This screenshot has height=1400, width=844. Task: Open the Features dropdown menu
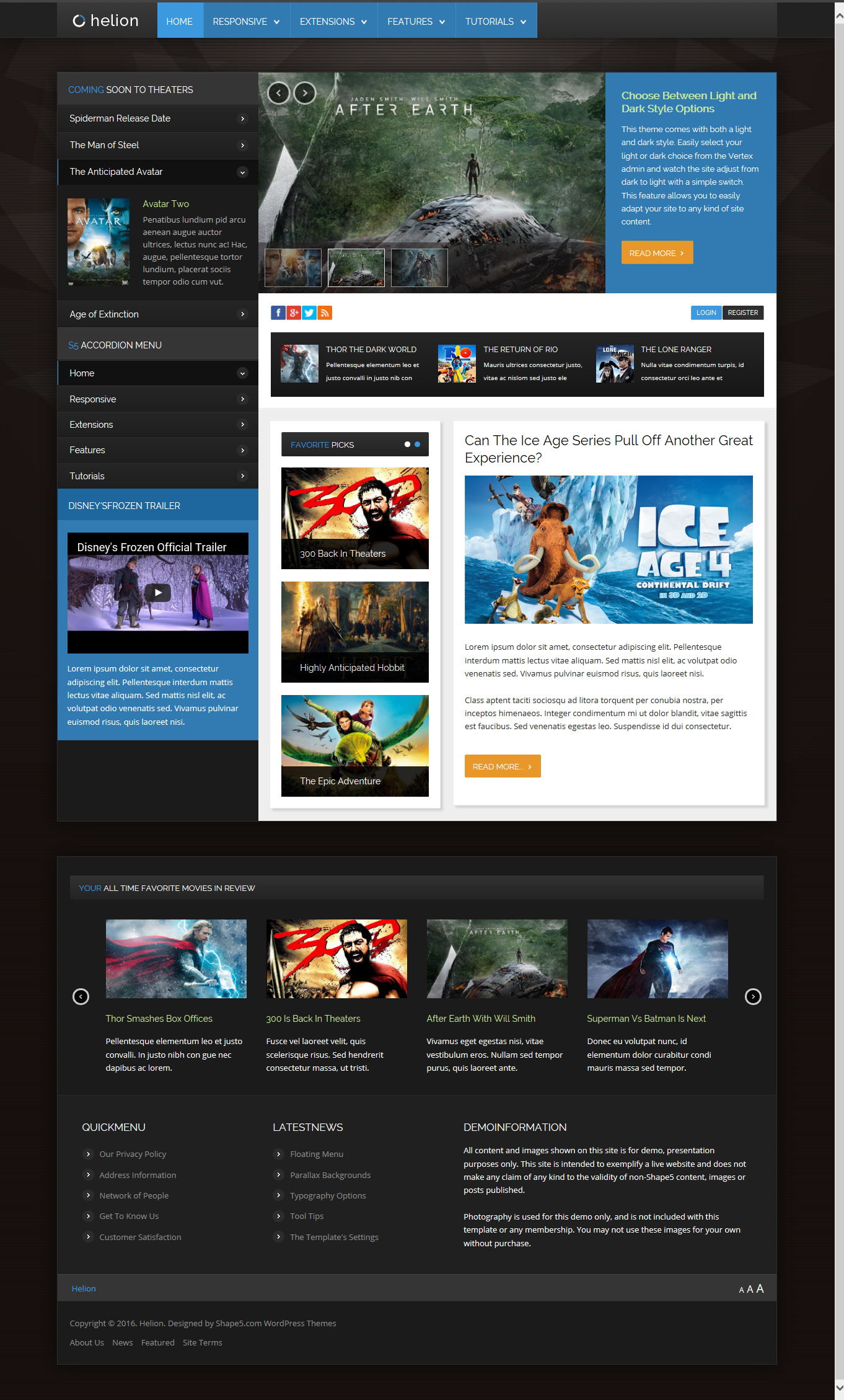416,20
